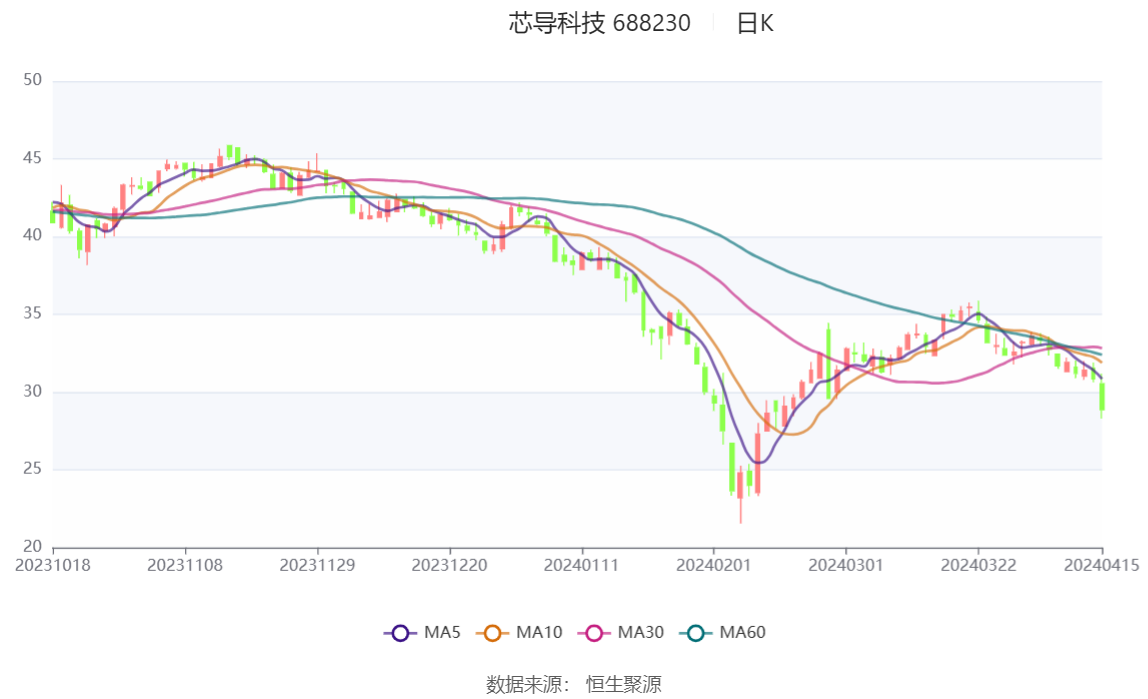The image size is (1148, 699).
Task: Select the 日K period label
Action: (755, 23)
